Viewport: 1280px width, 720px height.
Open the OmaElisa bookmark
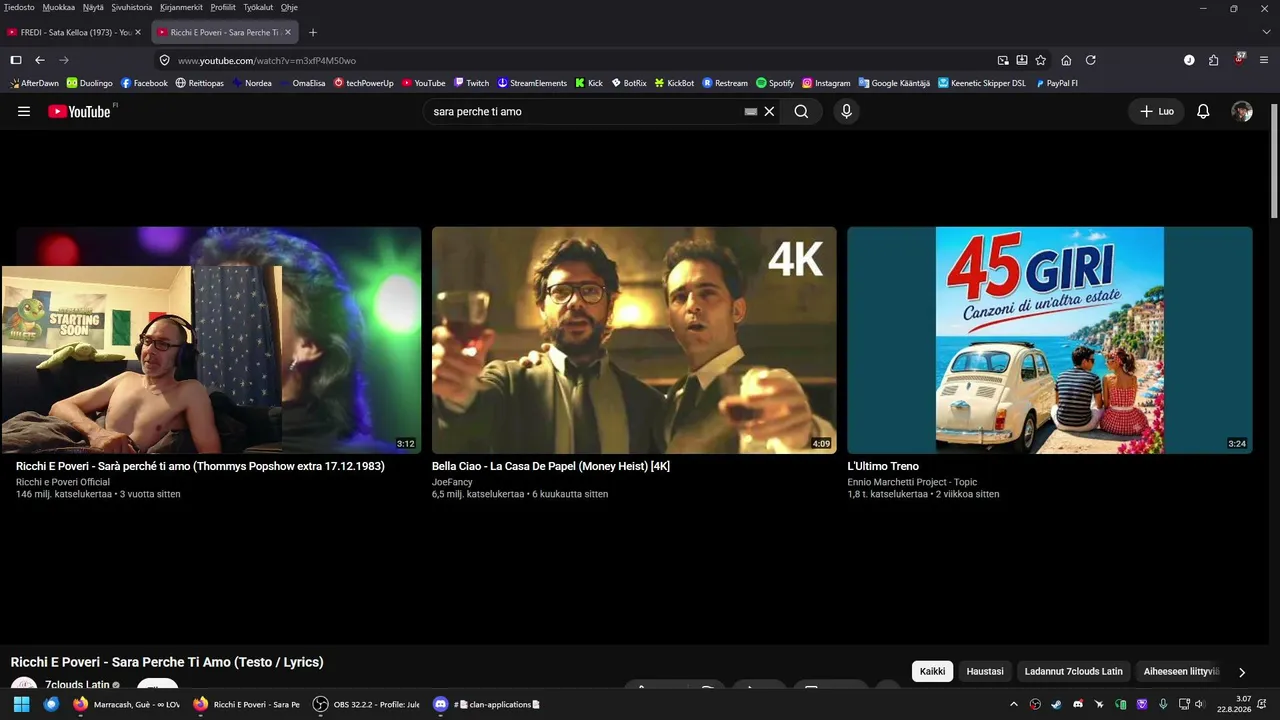pos(302,83)
